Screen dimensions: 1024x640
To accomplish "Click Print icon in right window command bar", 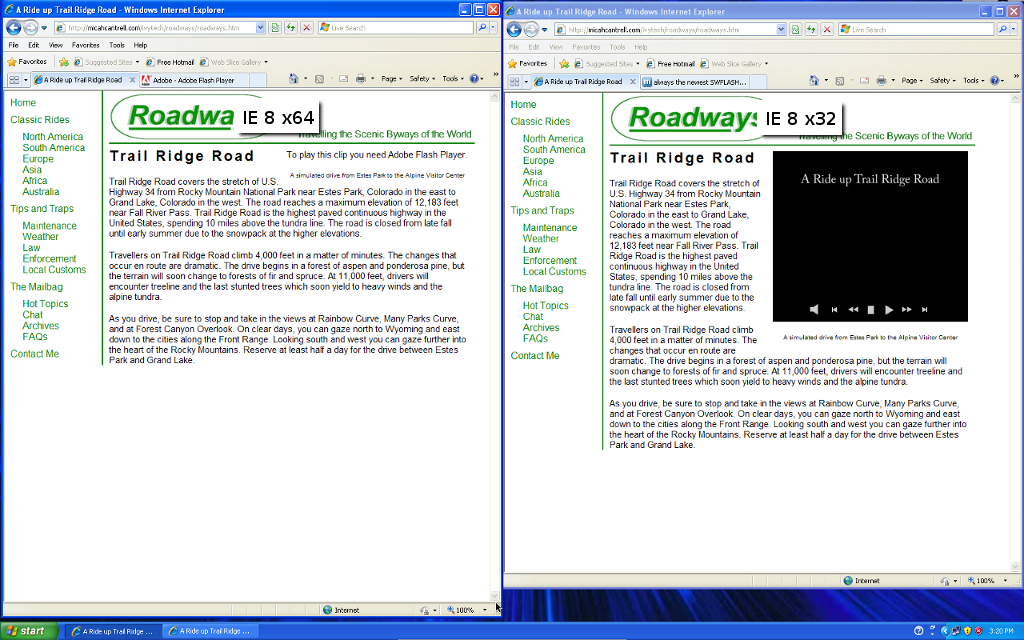I will 881,81.
